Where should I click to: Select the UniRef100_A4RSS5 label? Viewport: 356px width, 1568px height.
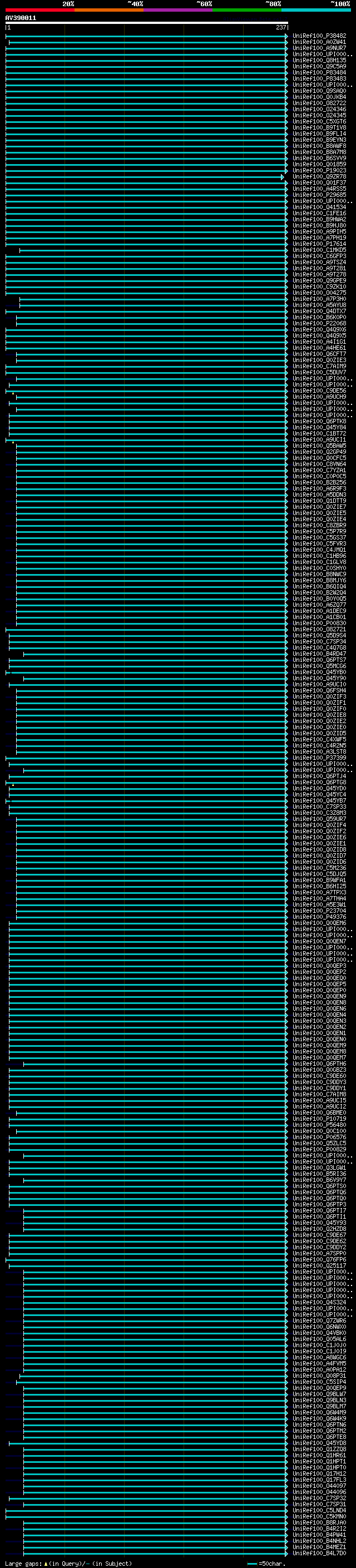point(319,189)
